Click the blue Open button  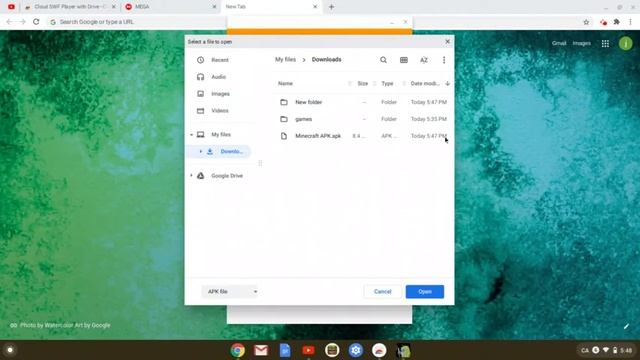click(x=424, y=291)
